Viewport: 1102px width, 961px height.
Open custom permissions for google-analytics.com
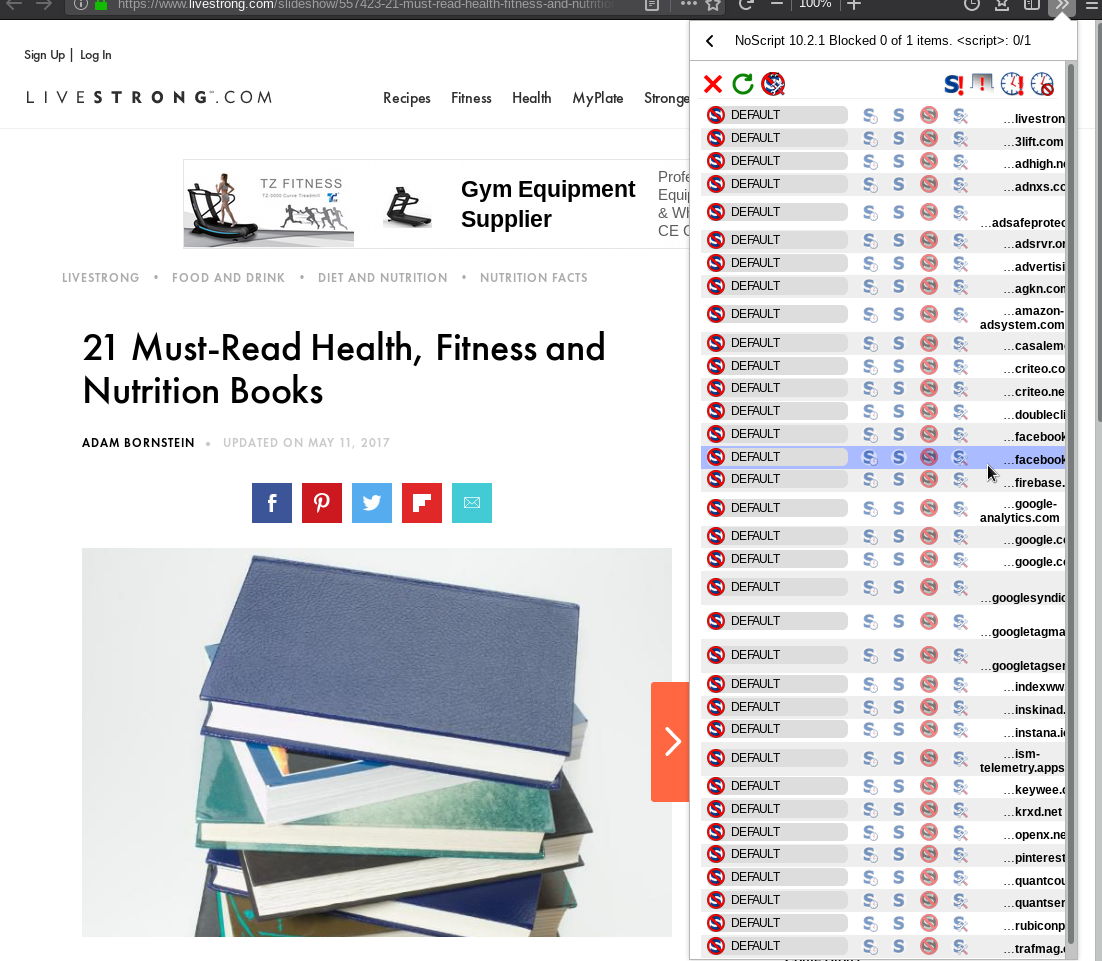point(960,508)
